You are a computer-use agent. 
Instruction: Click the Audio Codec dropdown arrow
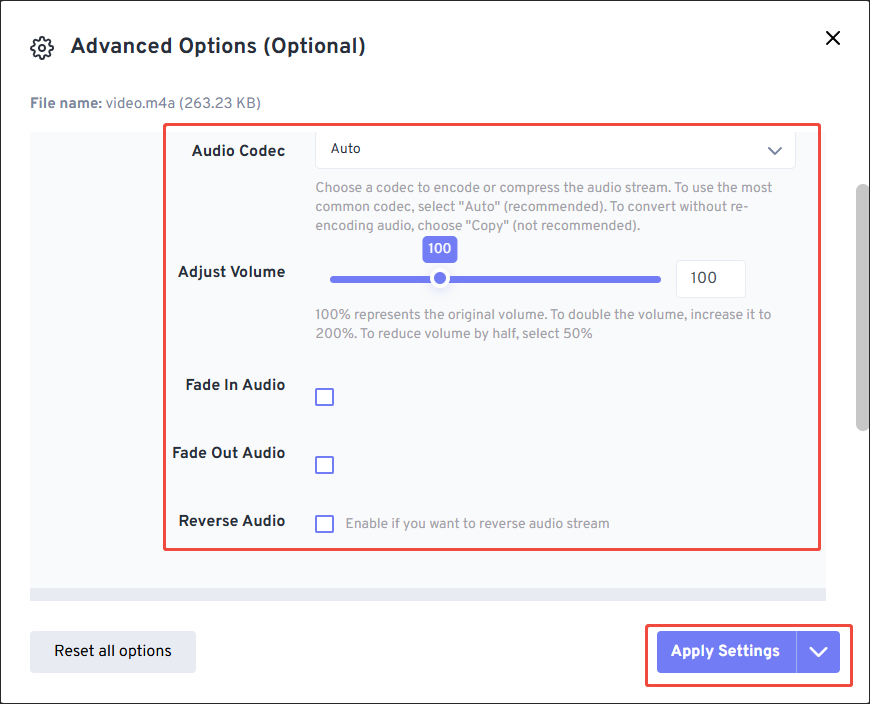pos(774,149)
